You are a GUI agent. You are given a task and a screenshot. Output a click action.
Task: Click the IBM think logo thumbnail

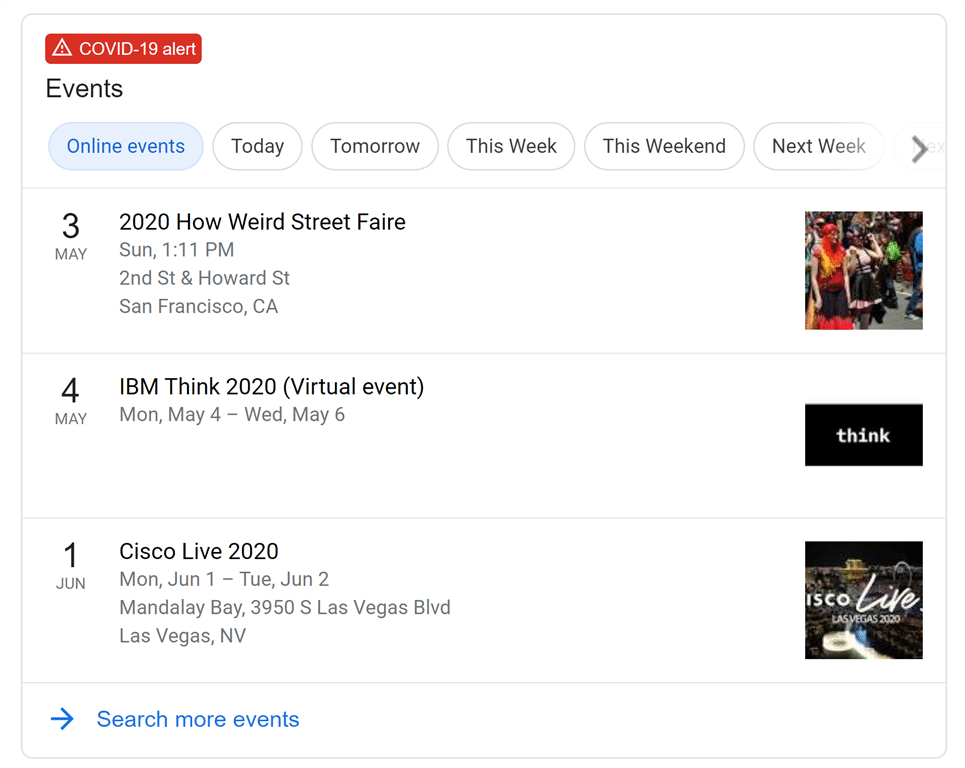pyautogui.click(x=863, y=434)
